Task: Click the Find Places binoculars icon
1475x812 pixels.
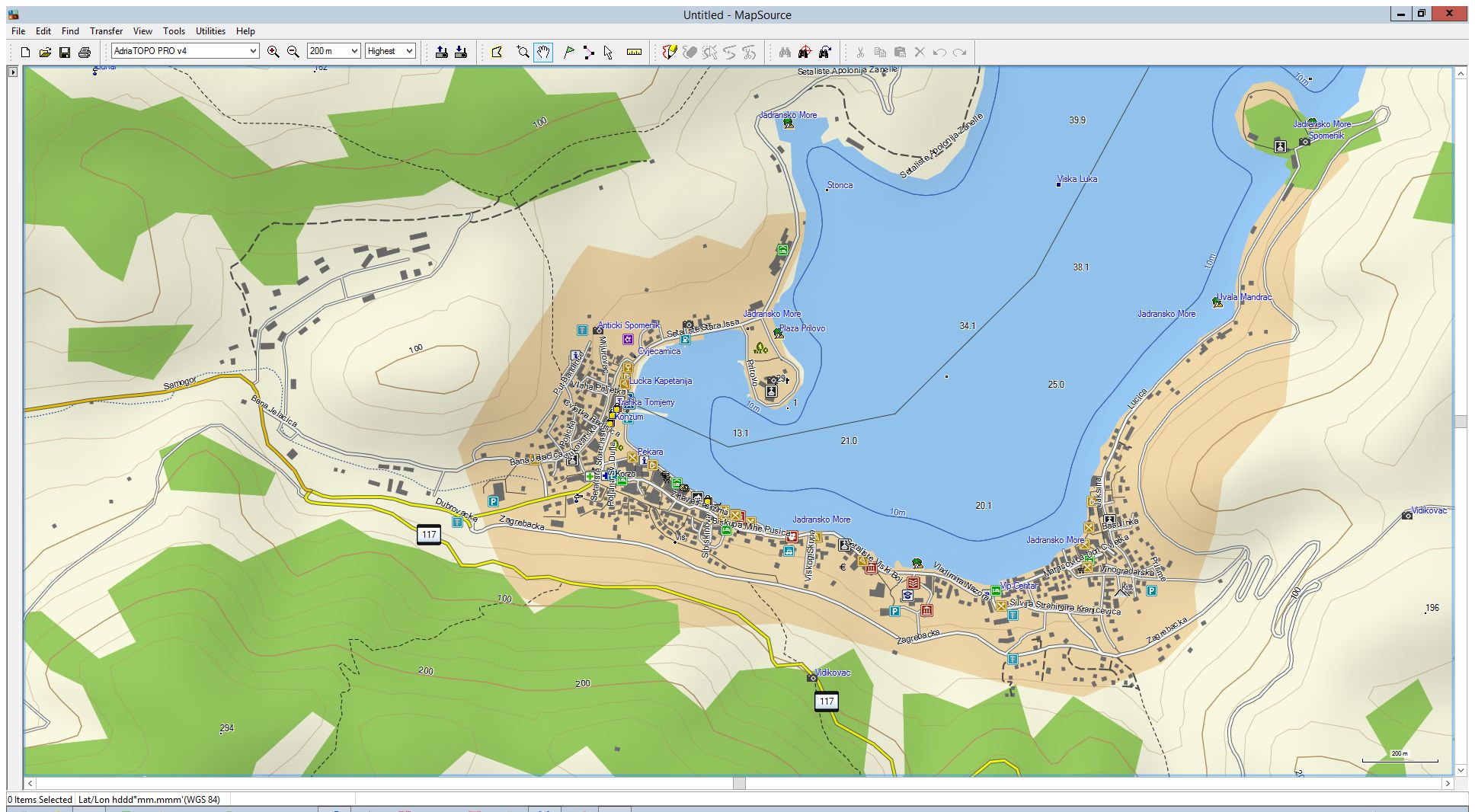Action: (x=785, y=52)
